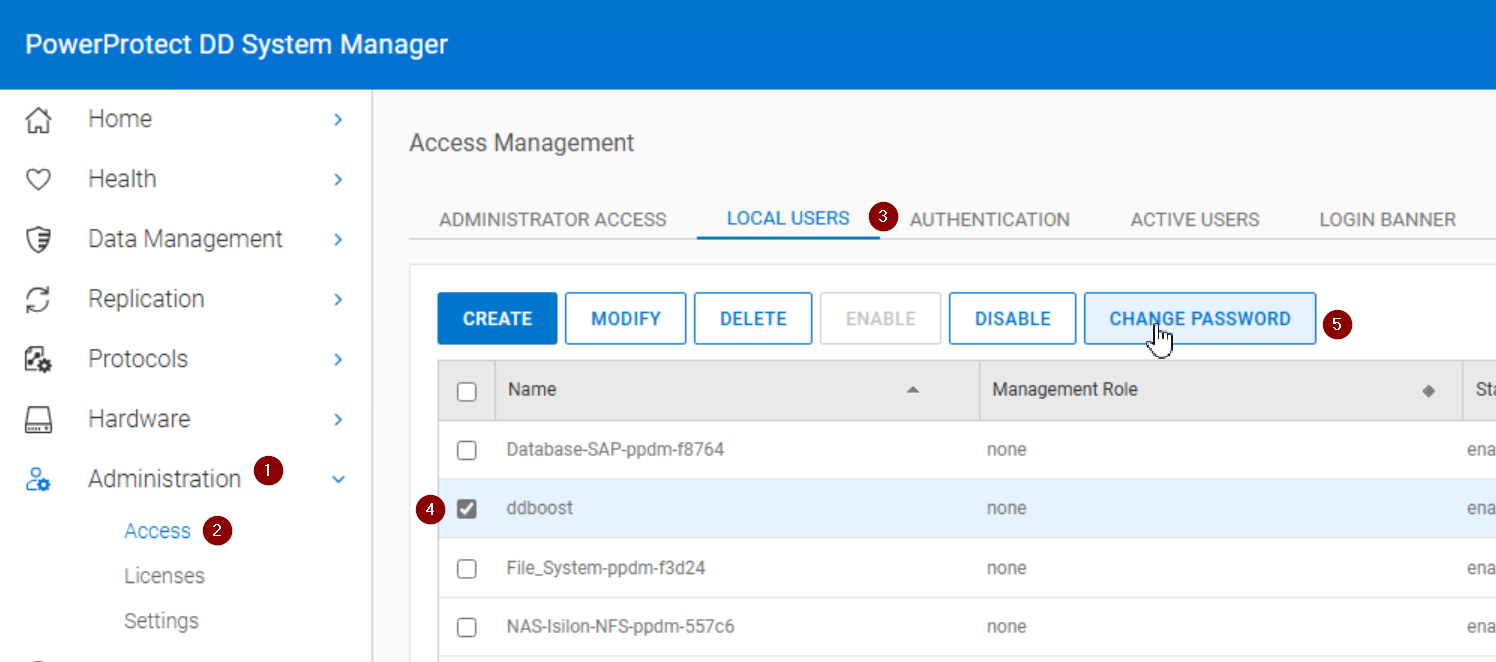Open the Active Users tab
The image size is (1496, 662).
tap(1194, 220)
